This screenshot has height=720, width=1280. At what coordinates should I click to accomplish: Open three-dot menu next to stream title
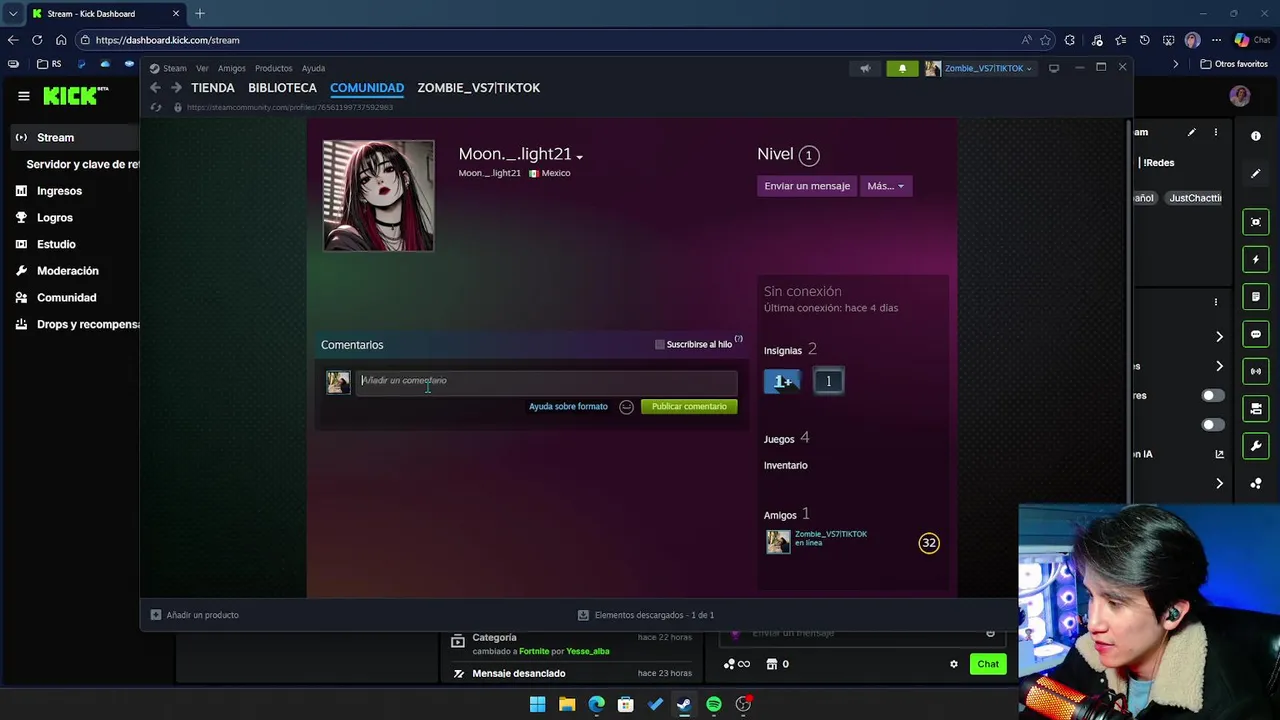[x=1216, y=132]
